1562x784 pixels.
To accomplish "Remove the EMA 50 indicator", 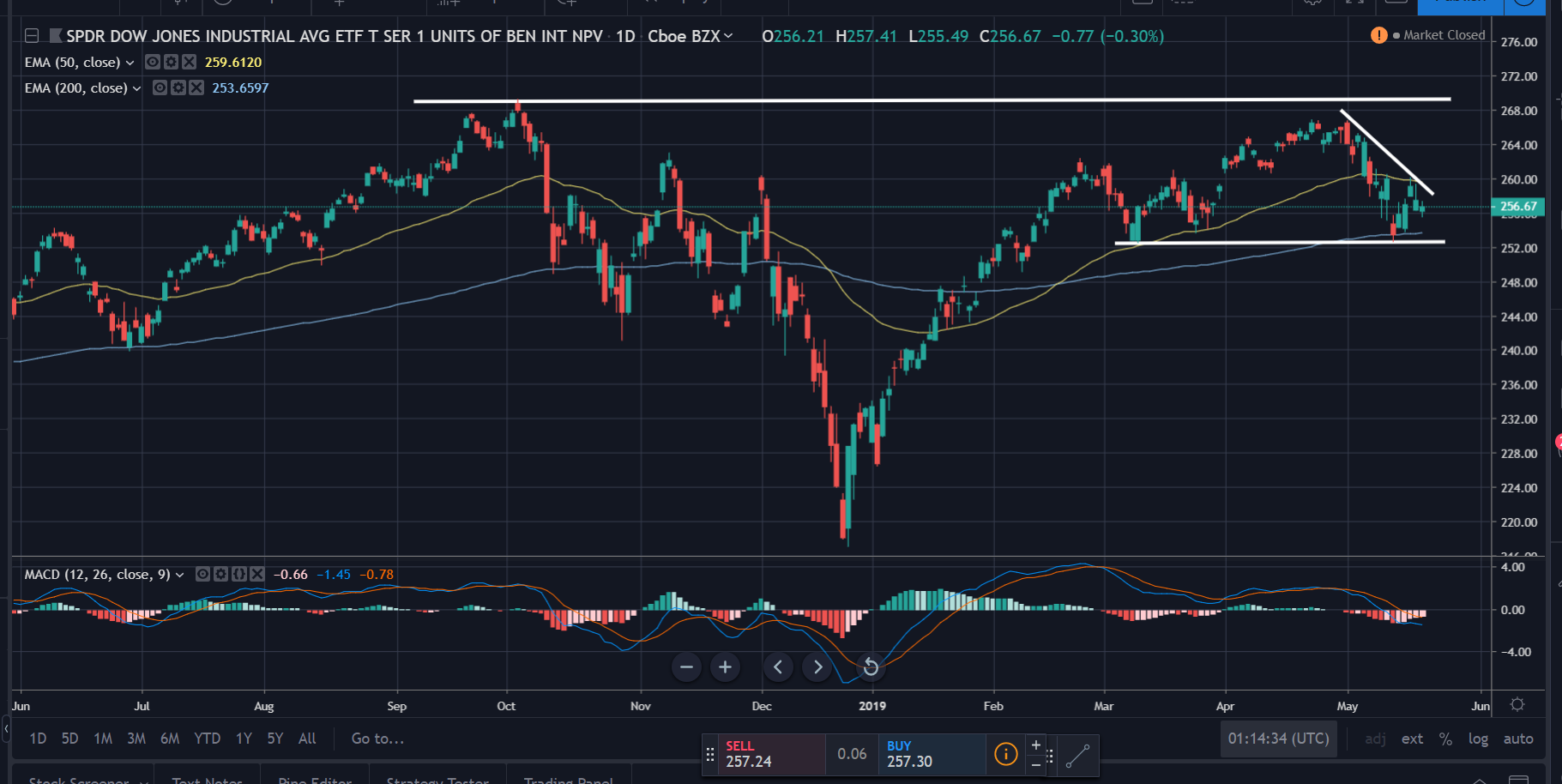I will 189,62.
